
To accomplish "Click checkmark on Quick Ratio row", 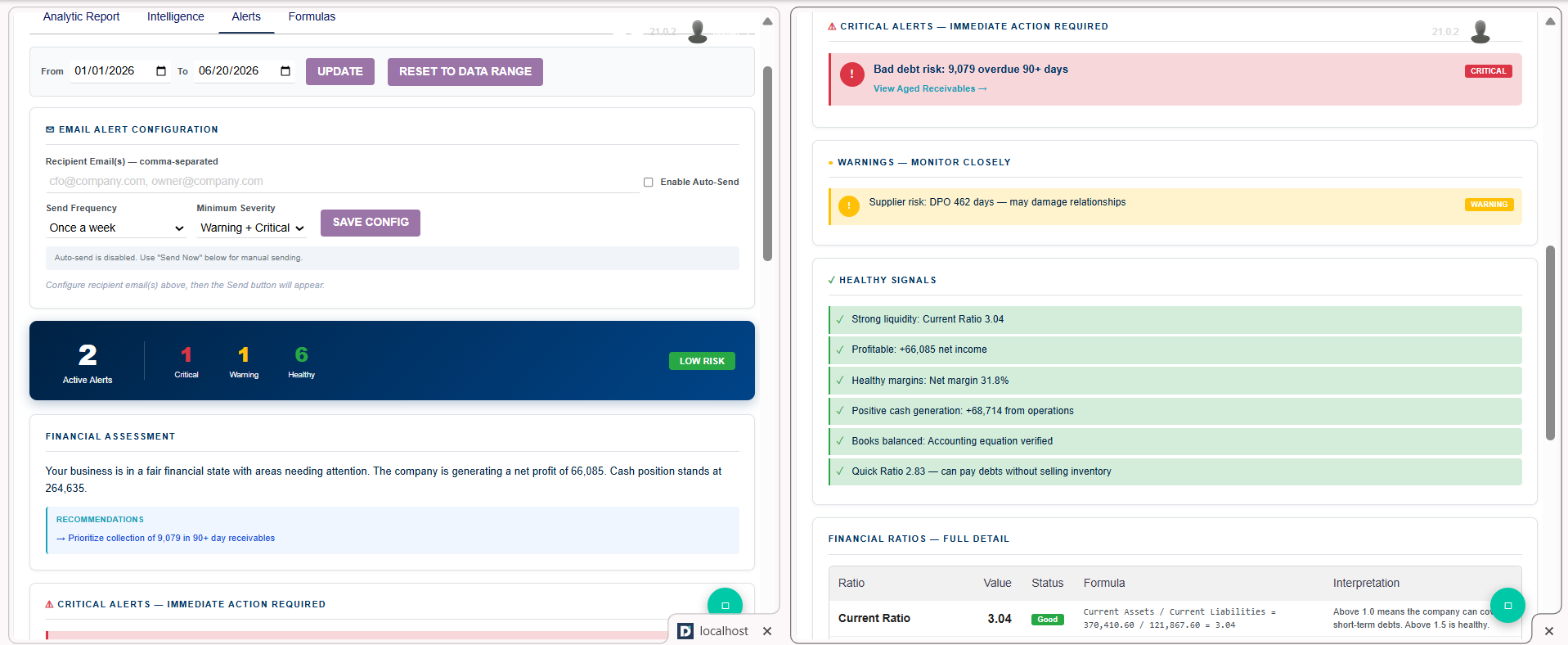I will pos(840,471).
